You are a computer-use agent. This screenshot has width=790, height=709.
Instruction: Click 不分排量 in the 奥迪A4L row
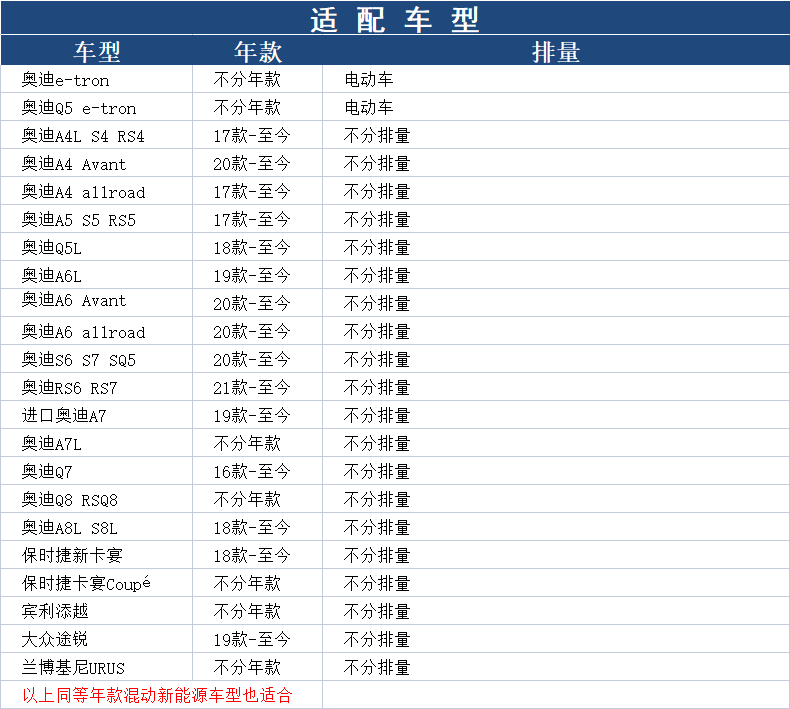click(377, 136)
